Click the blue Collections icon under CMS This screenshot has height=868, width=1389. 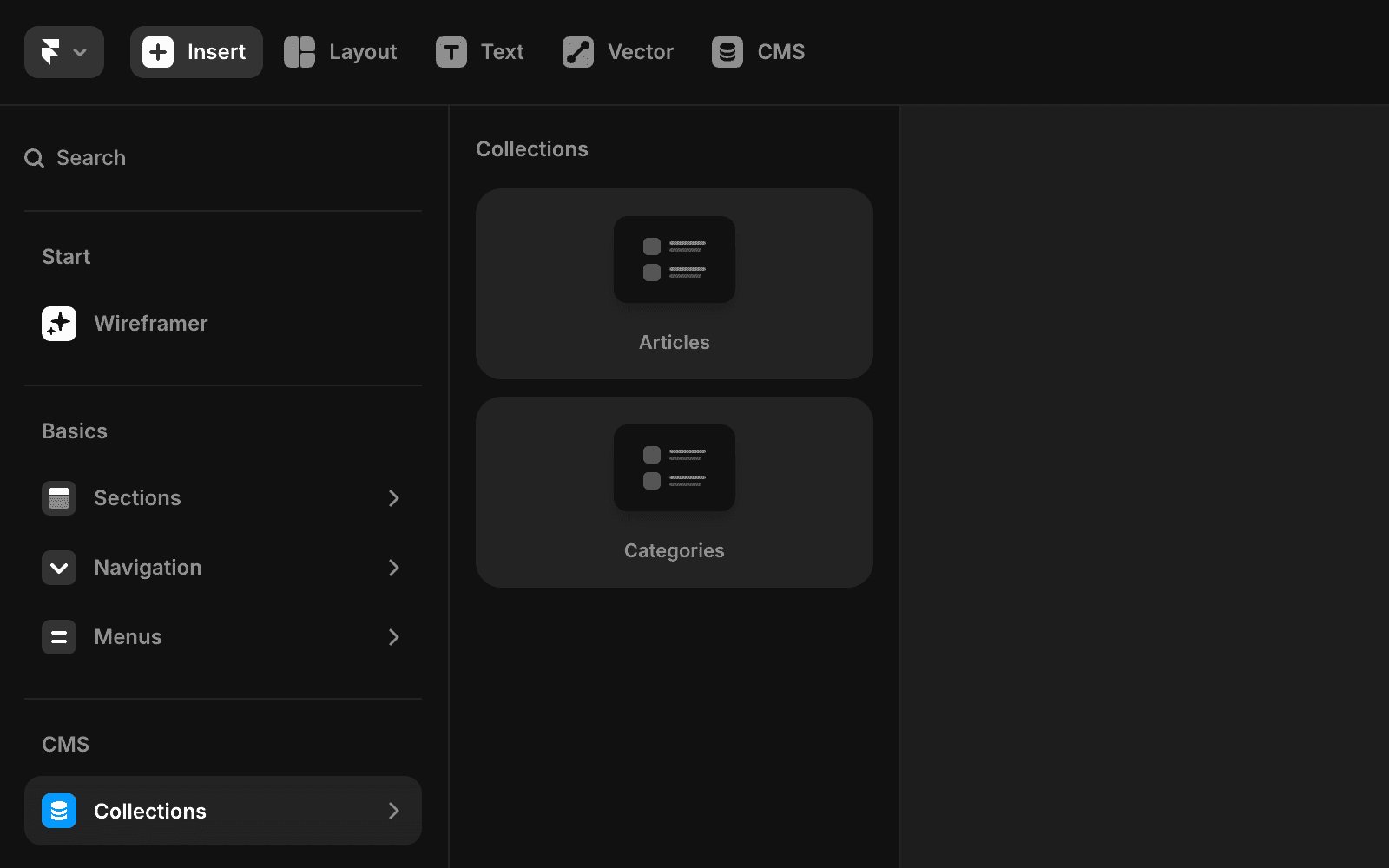click(58, 811)
